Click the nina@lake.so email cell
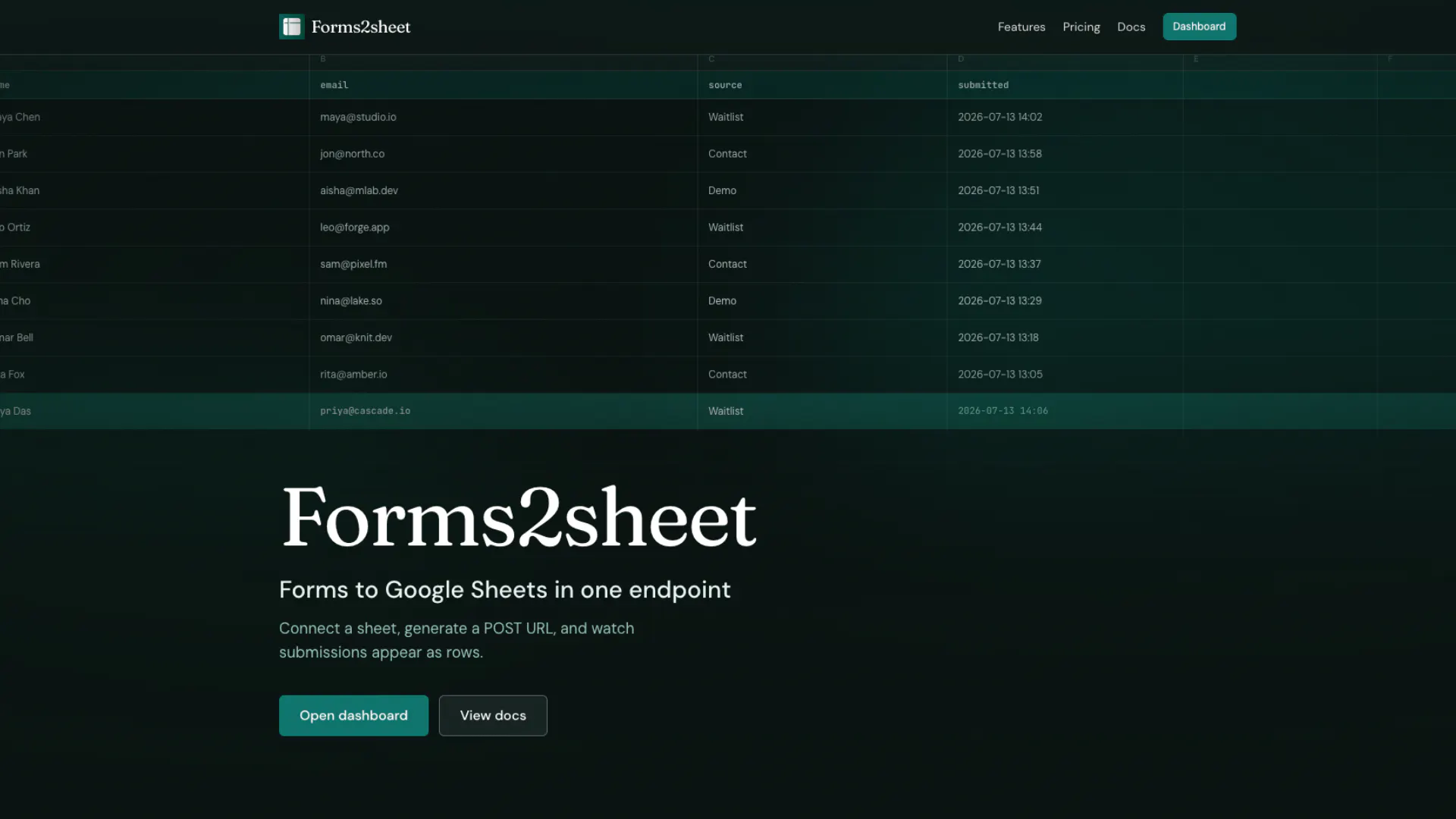 pyautogui.click(x=504, y=301)
